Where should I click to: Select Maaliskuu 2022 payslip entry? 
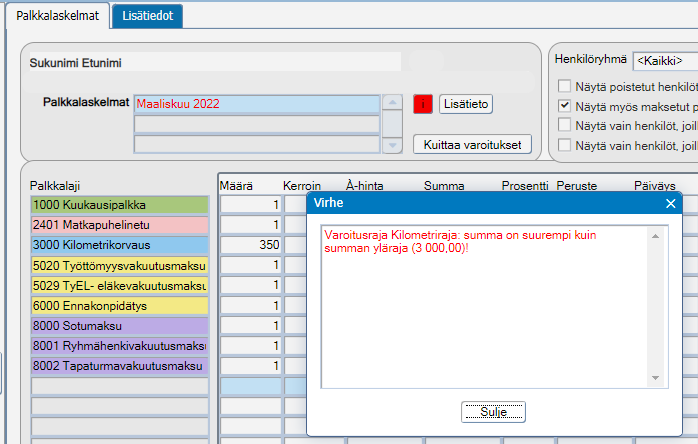click(257, 104)
